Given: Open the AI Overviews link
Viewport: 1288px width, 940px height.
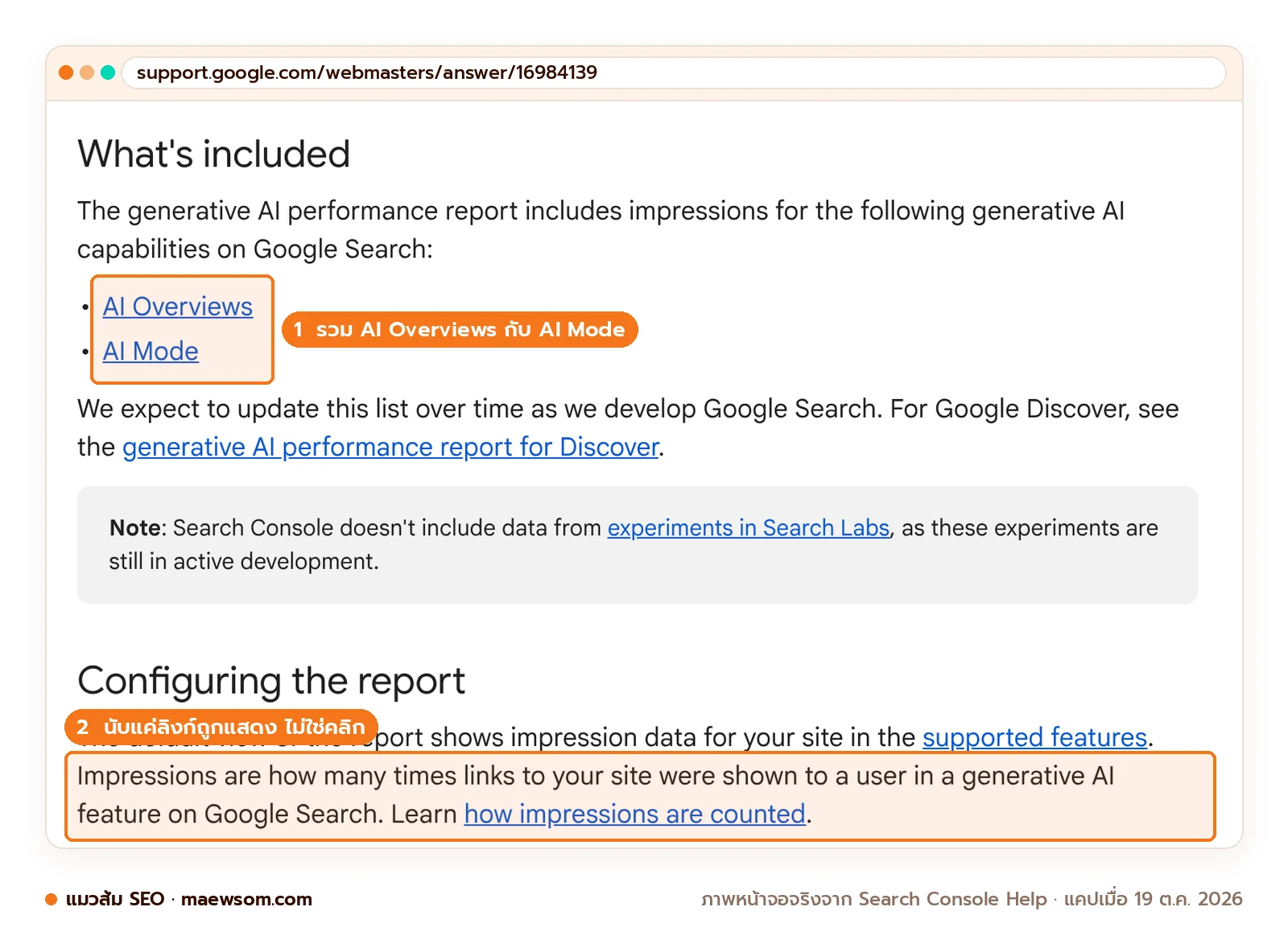Looking at the screenshot, I should tap(178, 307).
